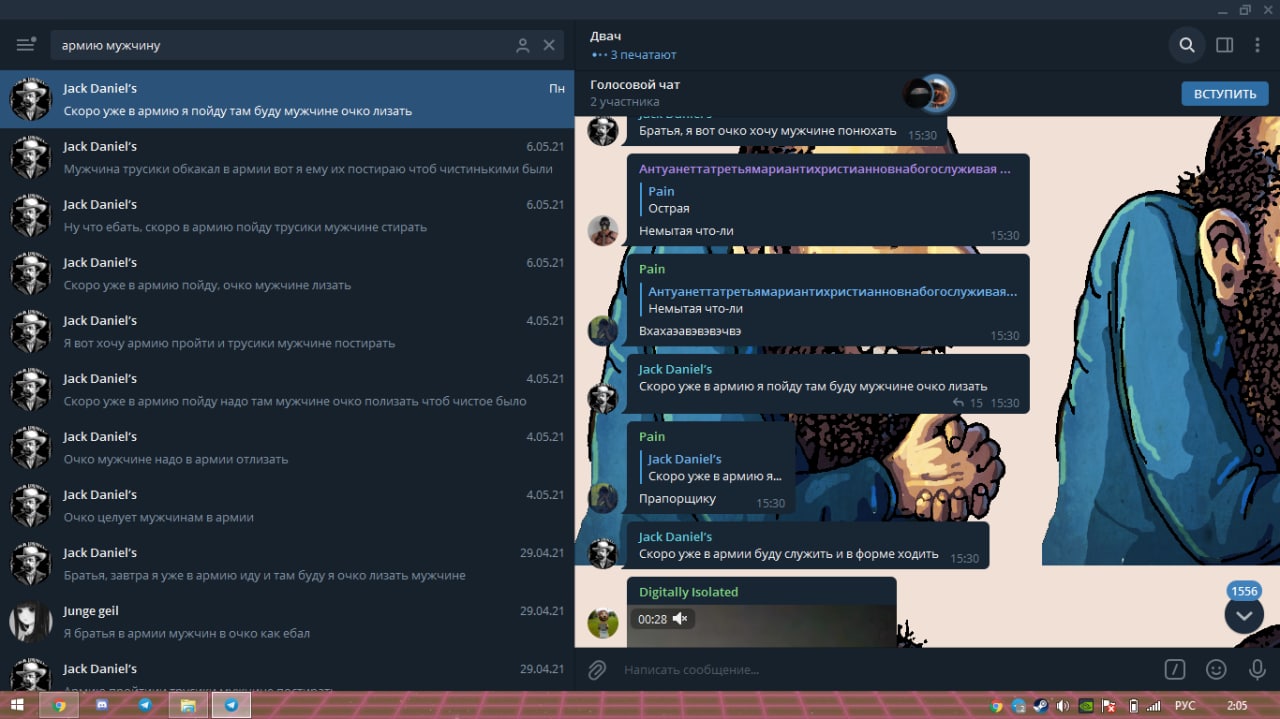Open result 'Скоро уже в армию пойду, очко'

[287, 273]
